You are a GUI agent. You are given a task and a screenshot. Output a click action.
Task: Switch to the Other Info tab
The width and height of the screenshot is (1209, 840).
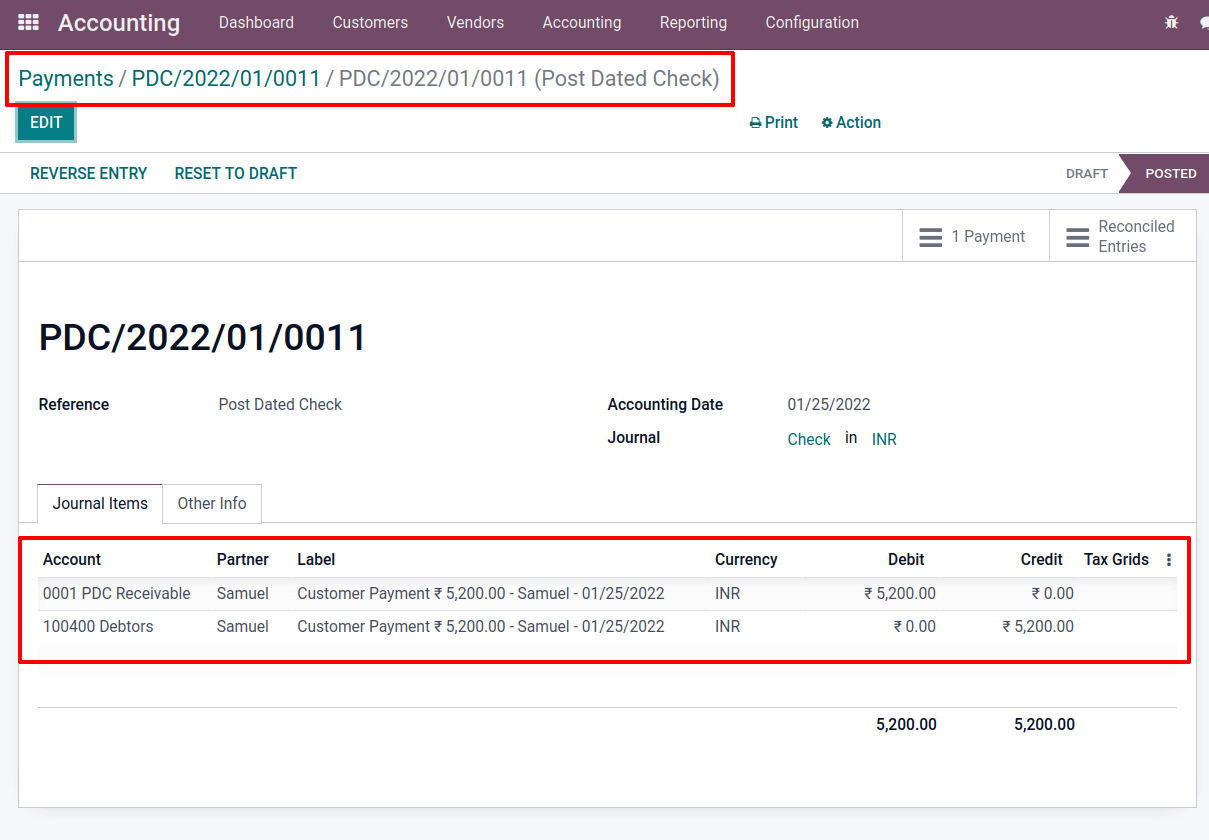[x=212, y=504]
